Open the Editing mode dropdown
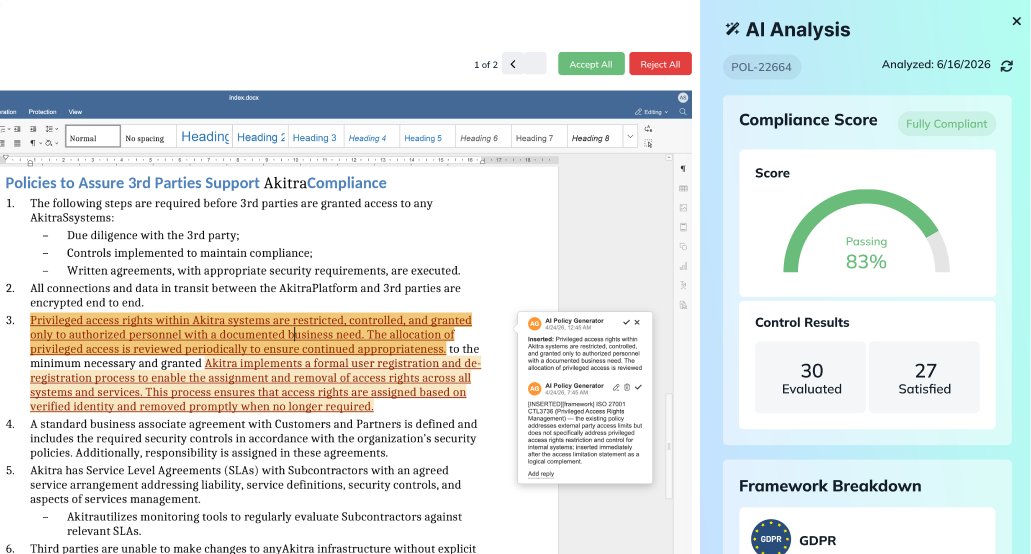Viewport: 1031px width, 554px height. pos(652,112)
